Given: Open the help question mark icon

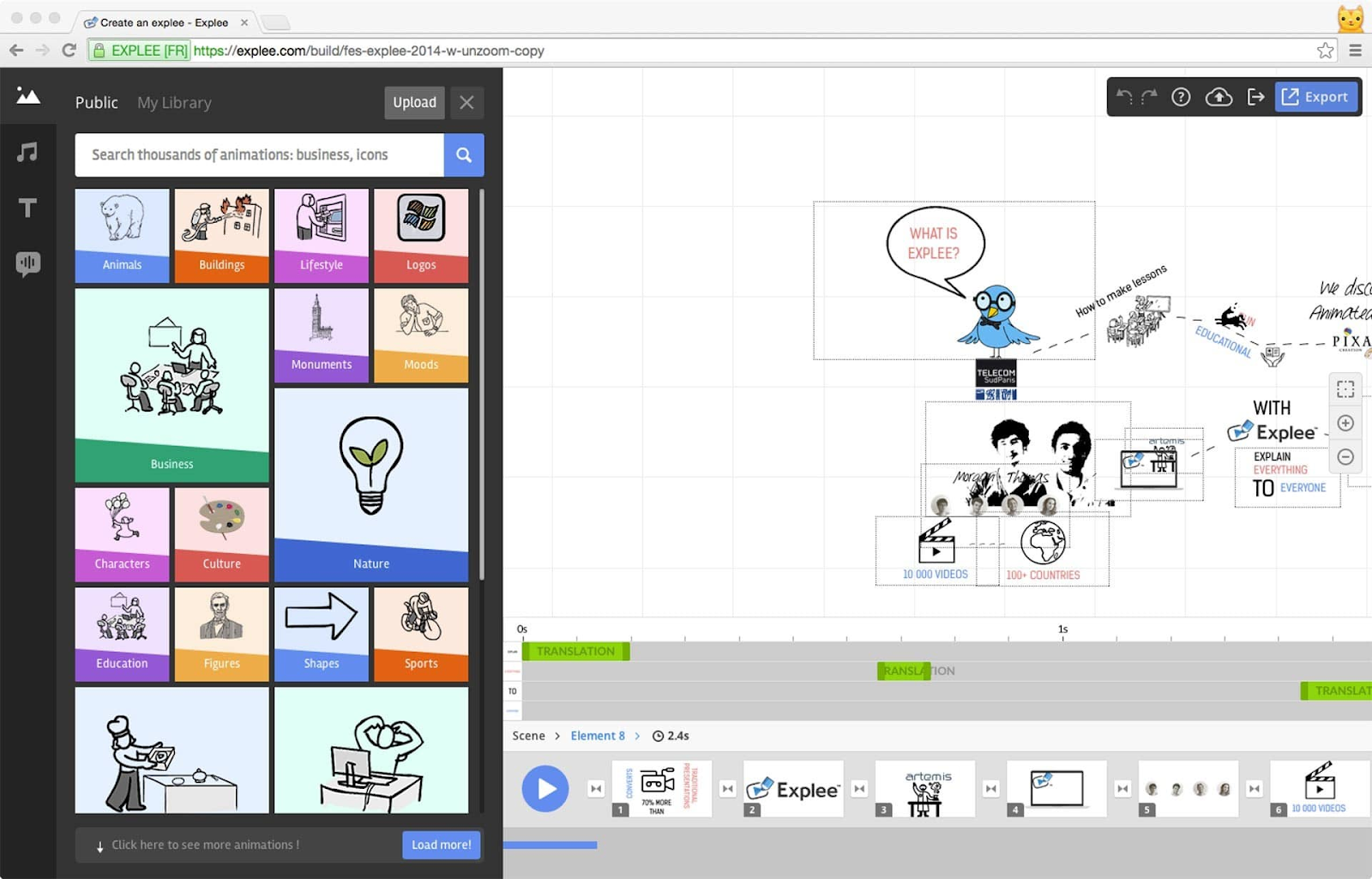Looking at the screenshot, I should point(1181,97).
